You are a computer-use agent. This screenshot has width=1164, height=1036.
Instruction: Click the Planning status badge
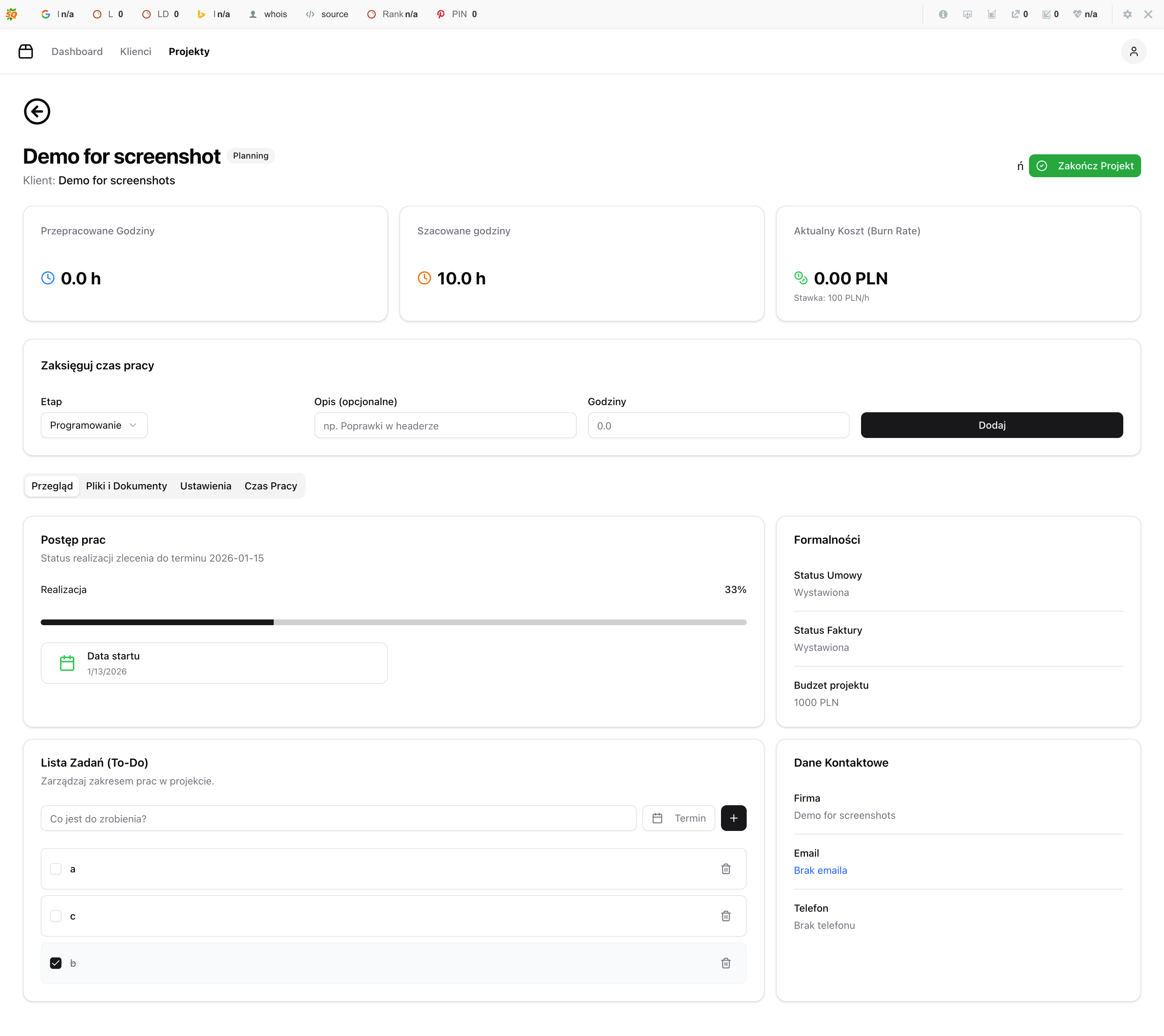[250, 156]
